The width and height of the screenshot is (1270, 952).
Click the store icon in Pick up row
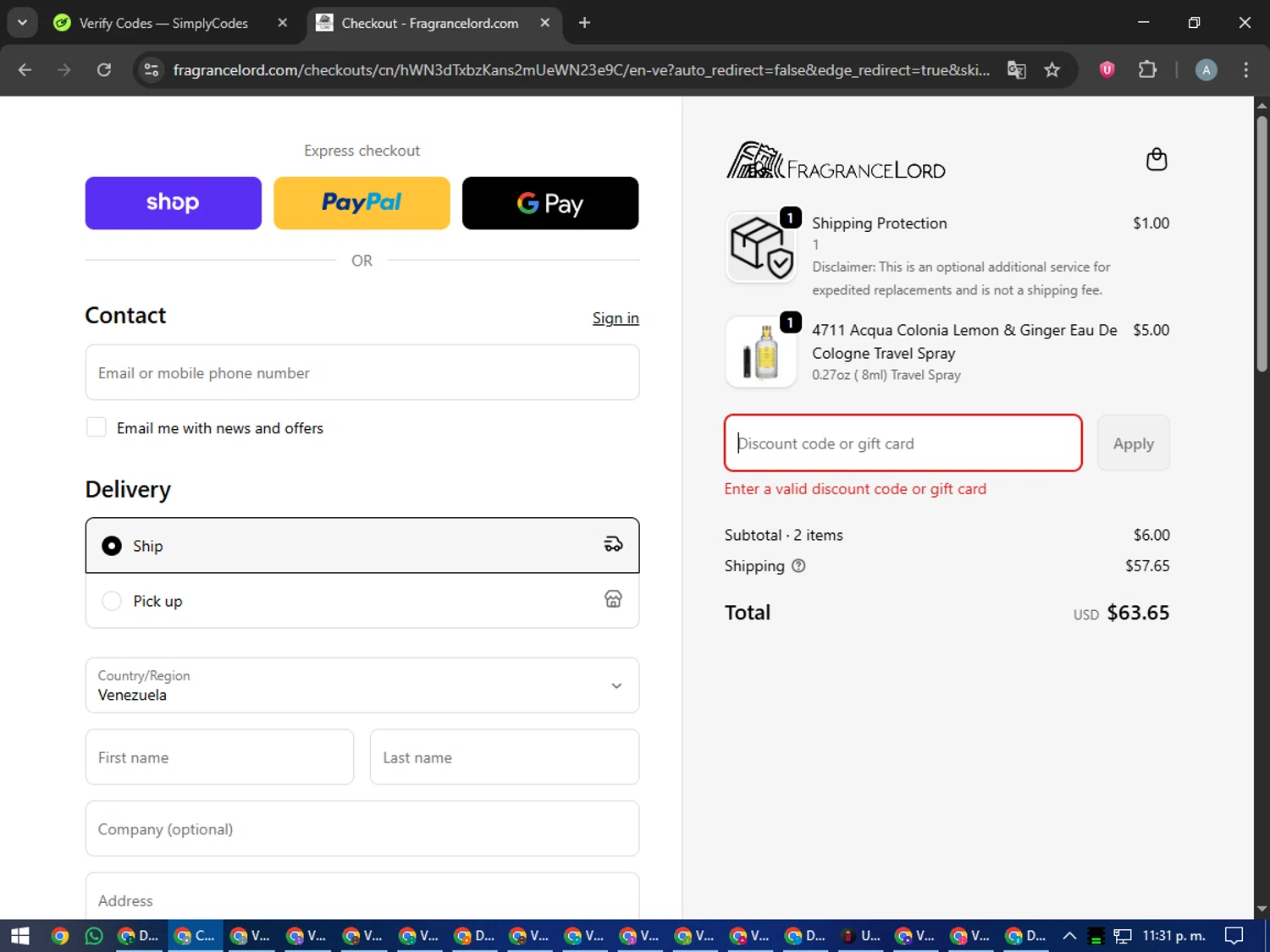coord(613,599)
